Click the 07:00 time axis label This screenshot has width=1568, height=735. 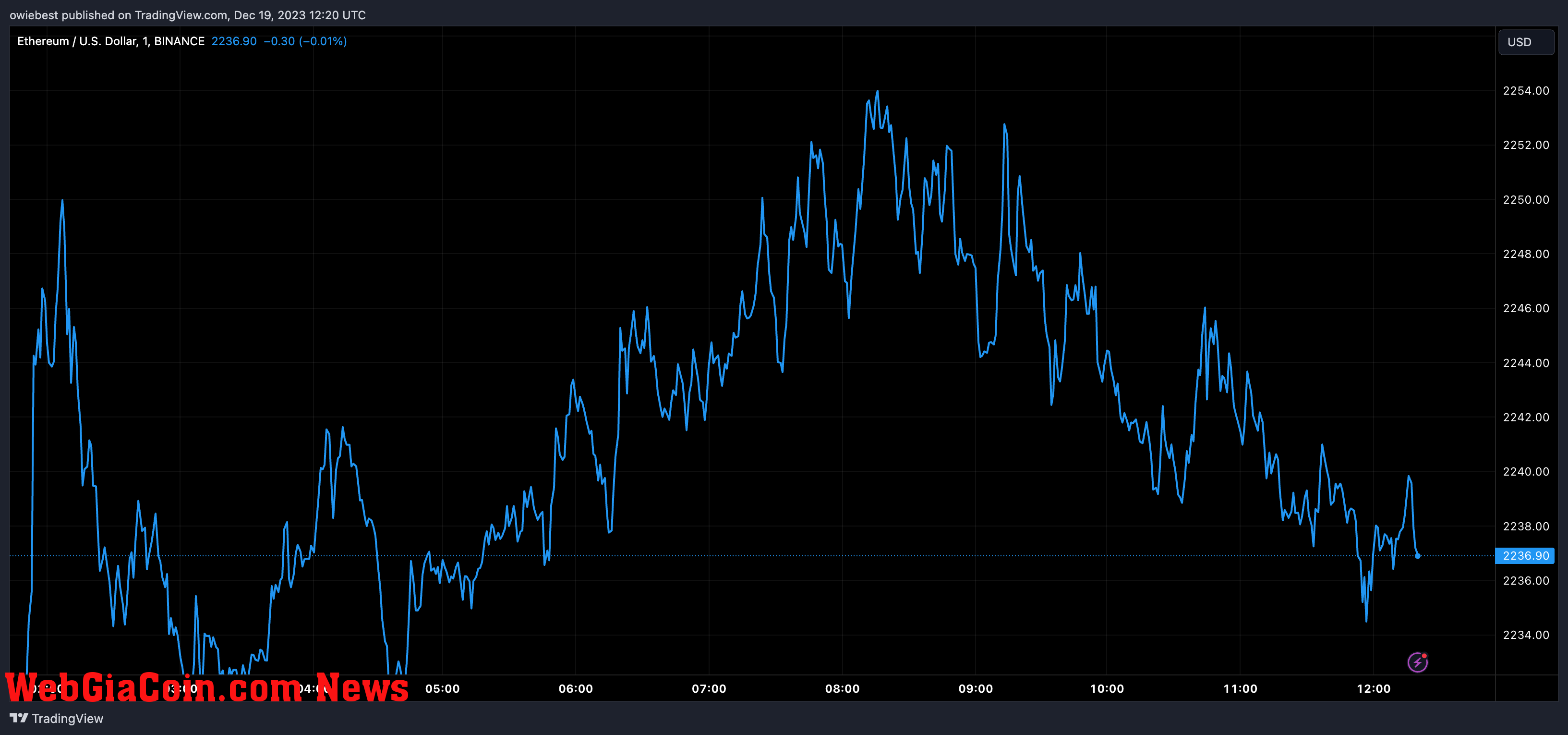tap(709, 689)
